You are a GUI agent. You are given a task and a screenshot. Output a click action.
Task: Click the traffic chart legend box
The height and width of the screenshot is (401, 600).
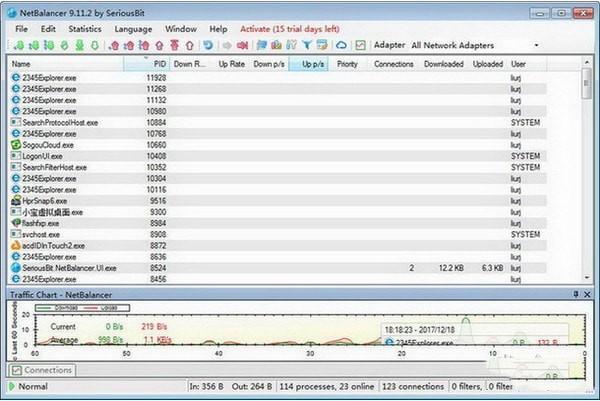(x=82, y=308)
